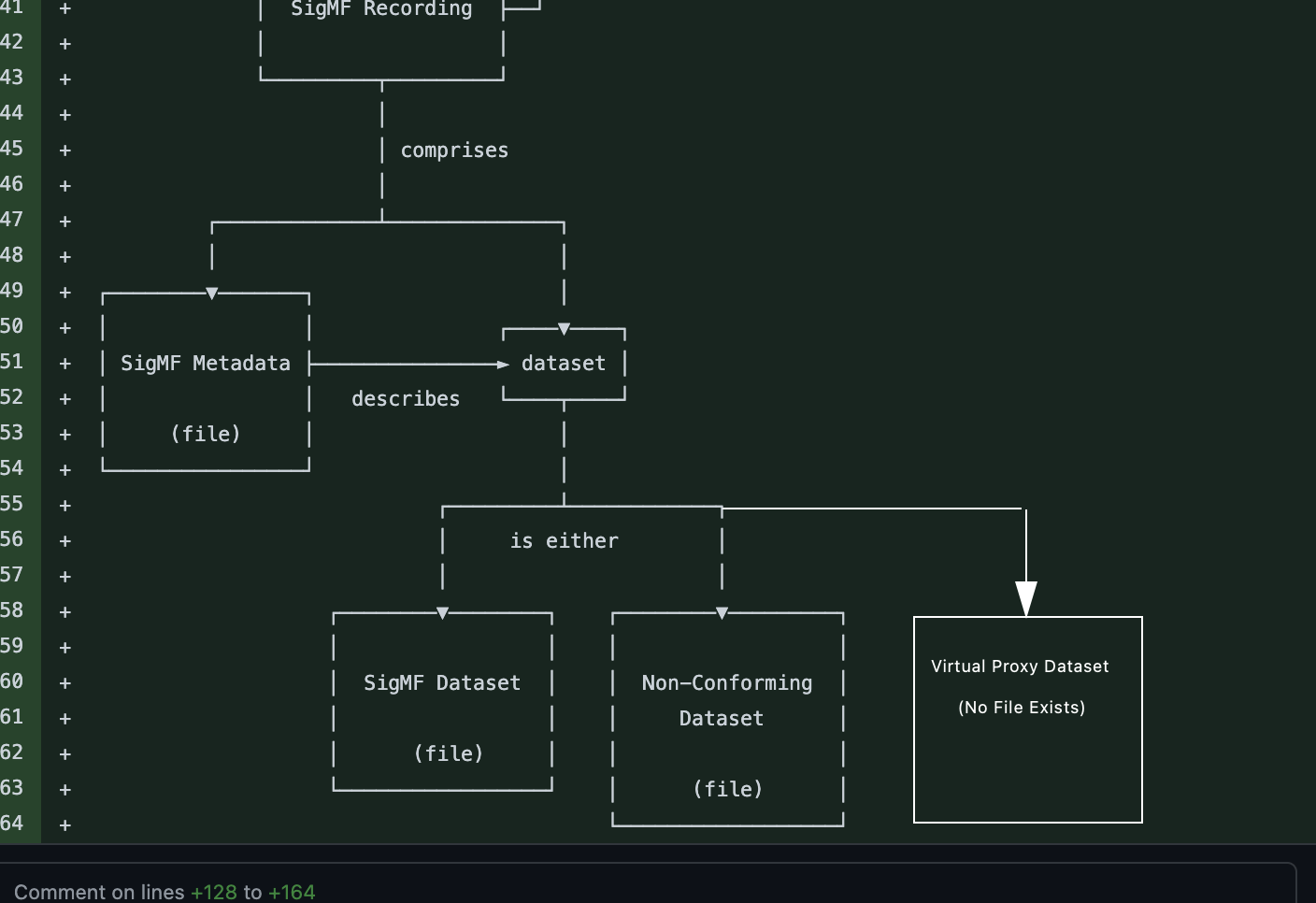1316x903 pixels.
Task: Click the plus marker on line 45
Action: (64, 150)
